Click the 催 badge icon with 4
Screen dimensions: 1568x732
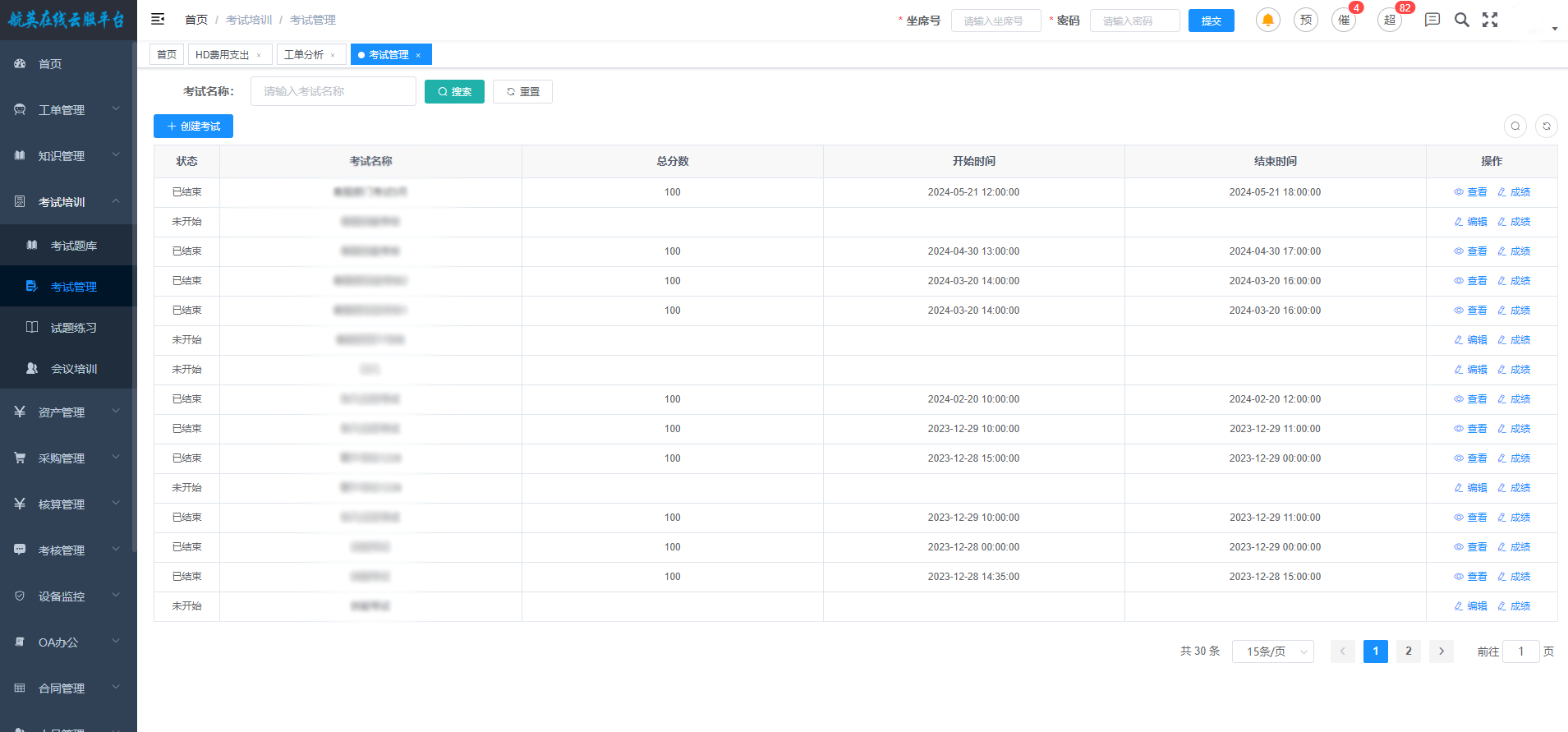(x=1344, y=21)
